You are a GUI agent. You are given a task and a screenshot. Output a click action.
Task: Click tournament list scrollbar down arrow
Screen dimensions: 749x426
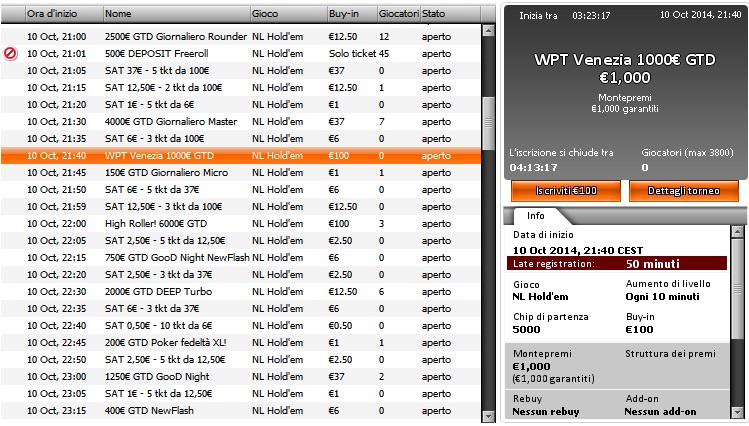point(488,416)
